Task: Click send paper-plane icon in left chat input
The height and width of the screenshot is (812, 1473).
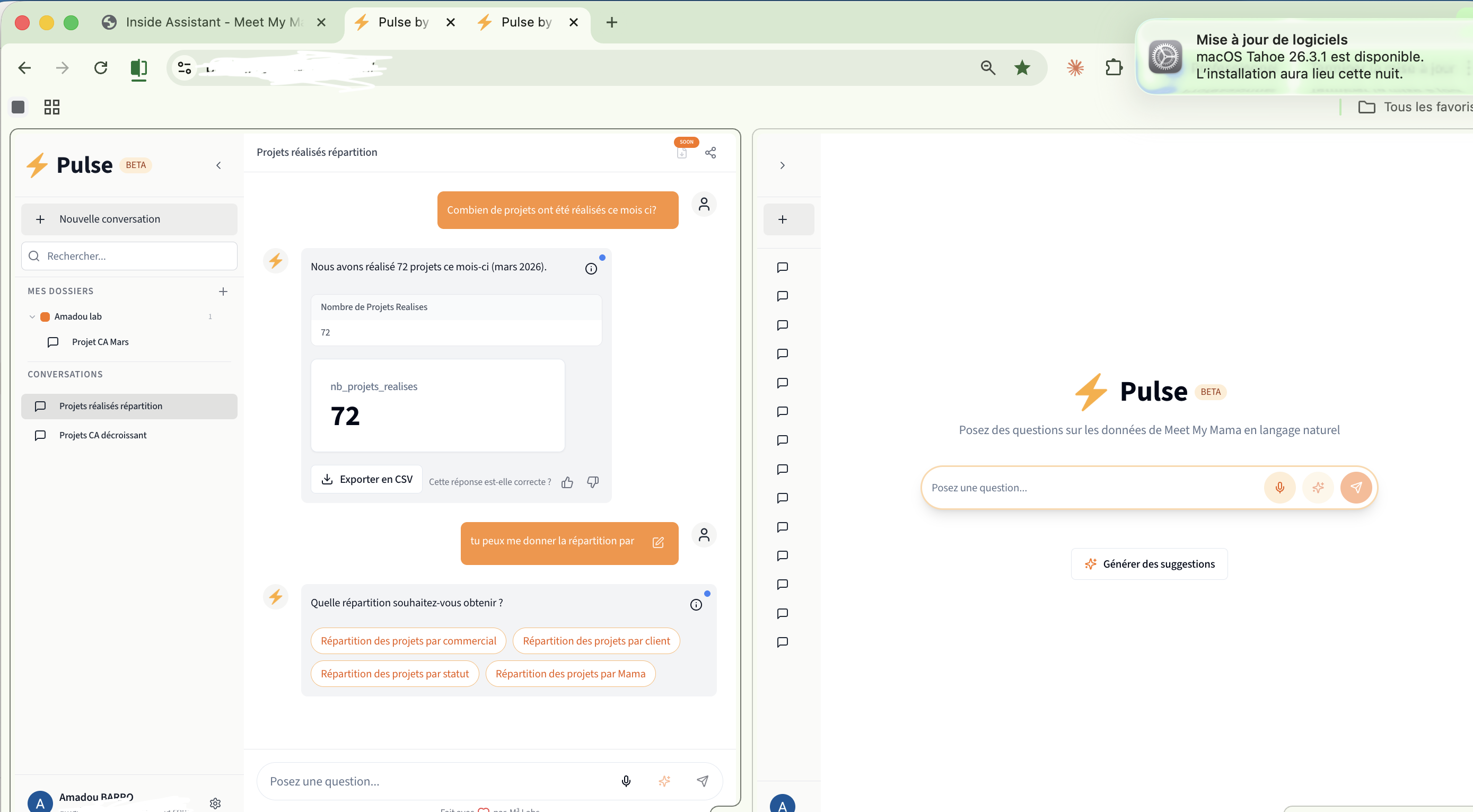Action: tap(703, 781)
